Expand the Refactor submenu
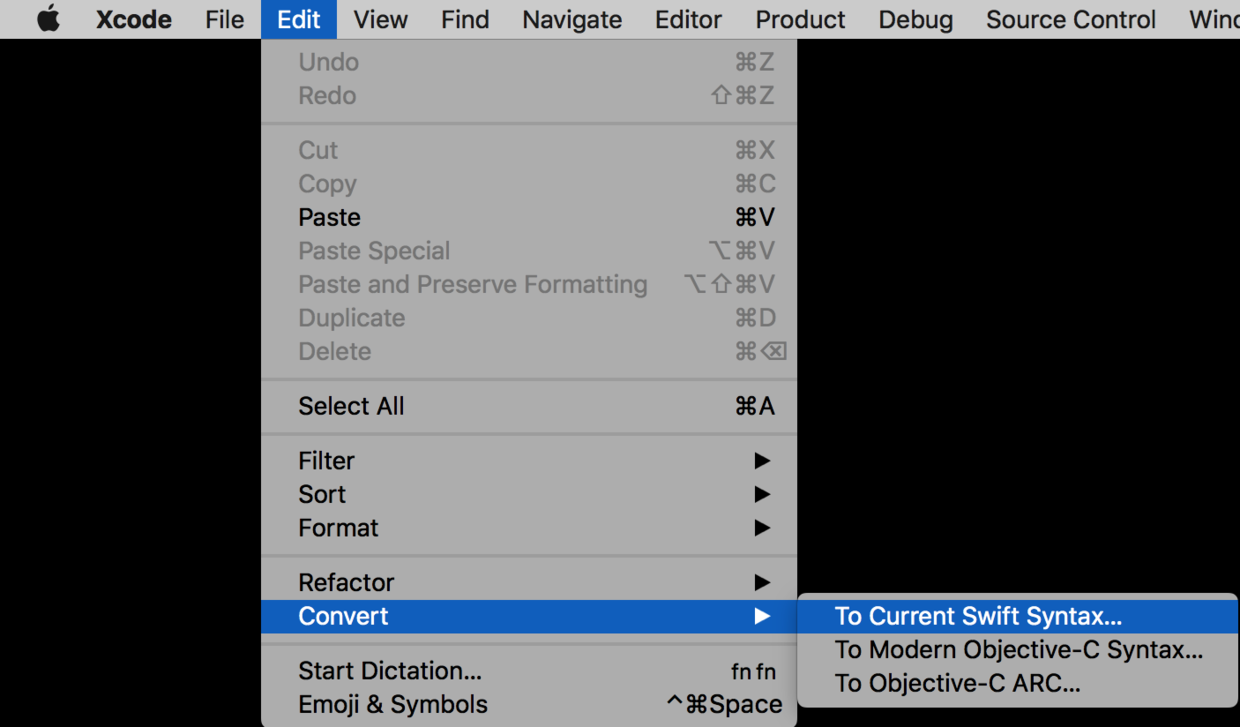The width and height of the screenshot is (1240, 727). point(346,582)
